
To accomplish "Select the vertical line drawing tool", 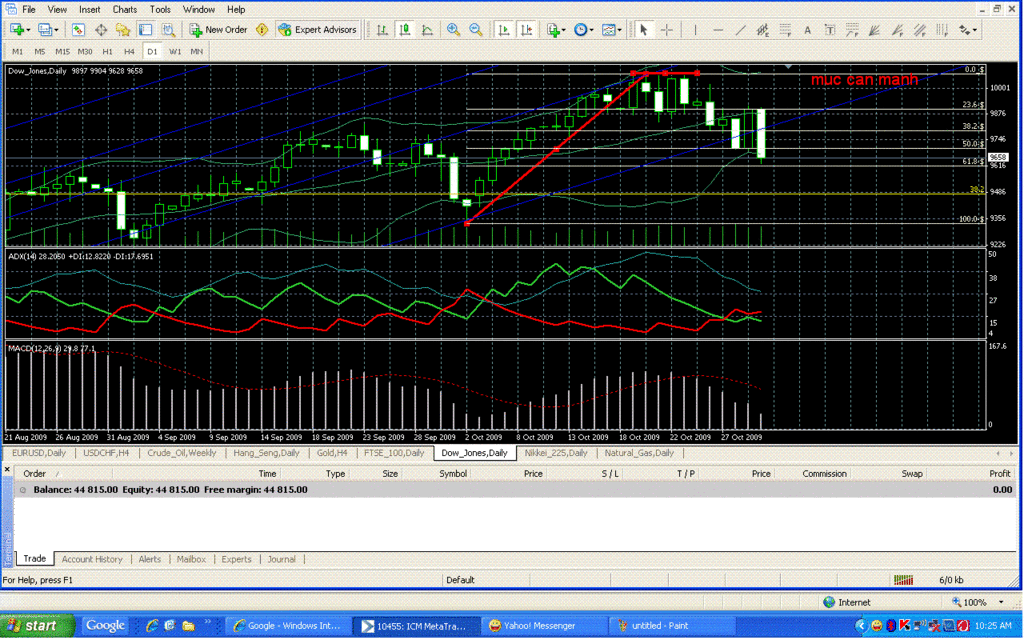I will [696, 30].
